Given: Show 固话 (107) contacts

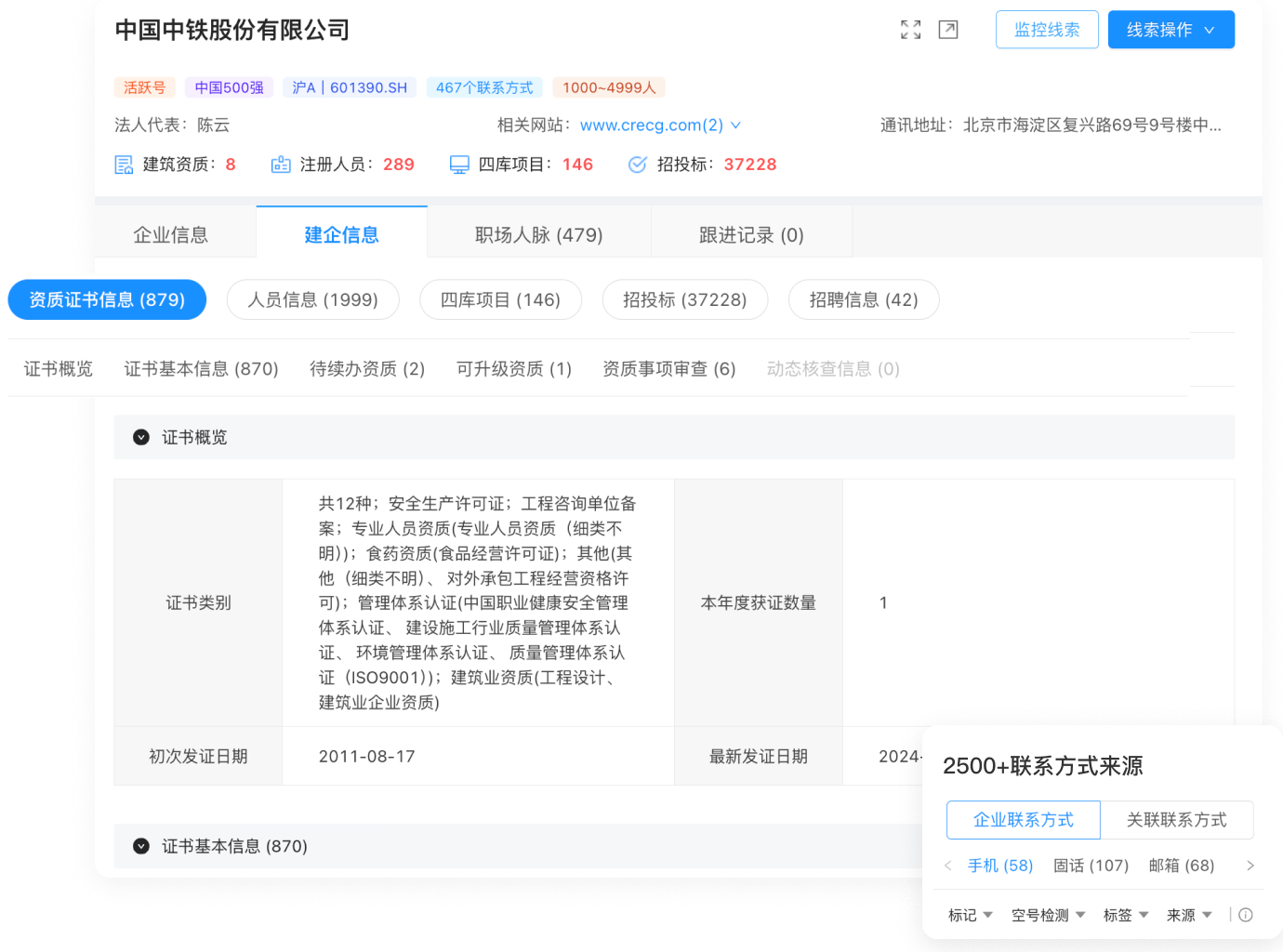Looking at the screenshot, I should [x=1091, y=866].
